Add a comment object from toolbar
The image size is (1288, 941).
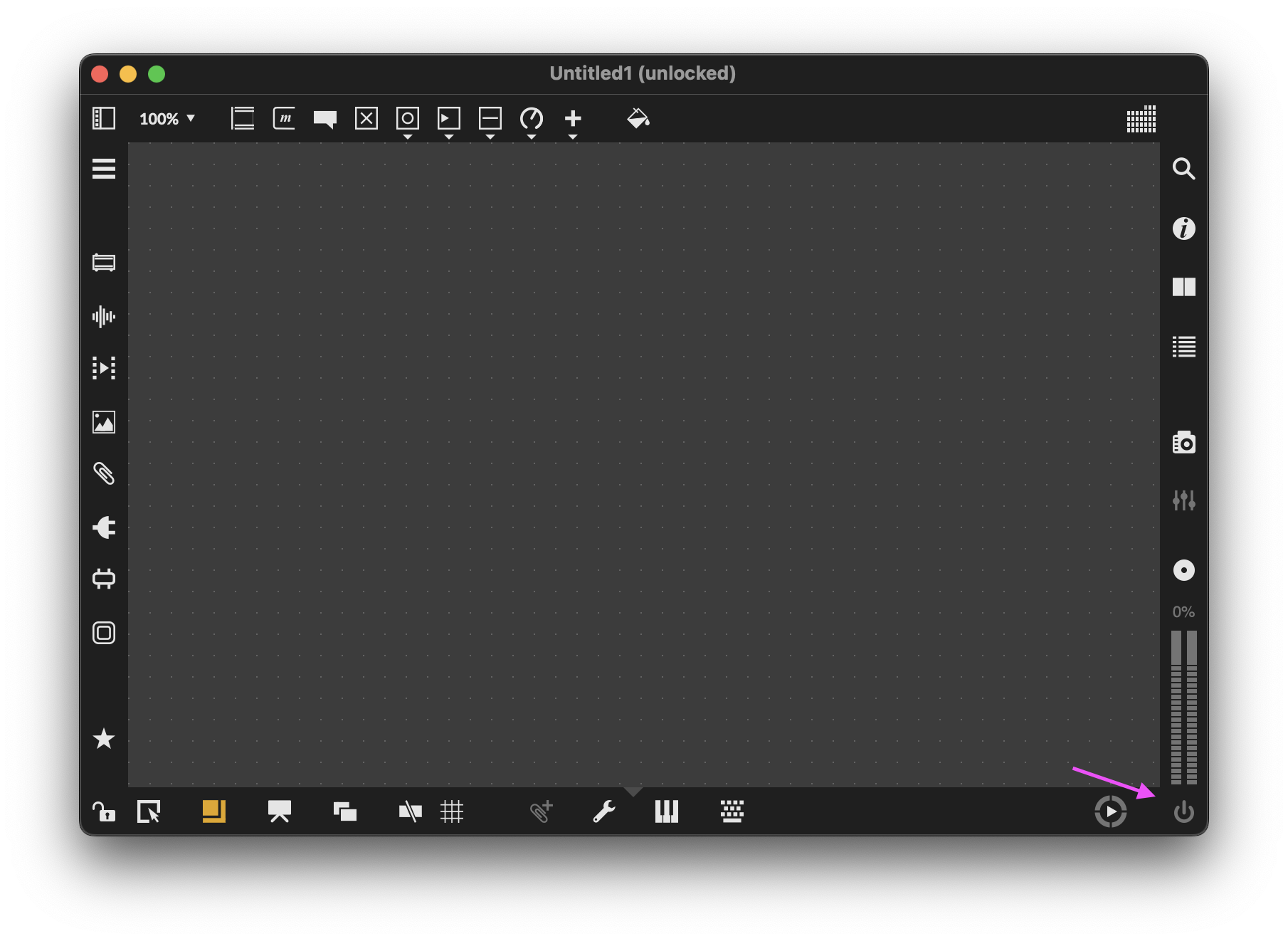click(x=325, y=119)
